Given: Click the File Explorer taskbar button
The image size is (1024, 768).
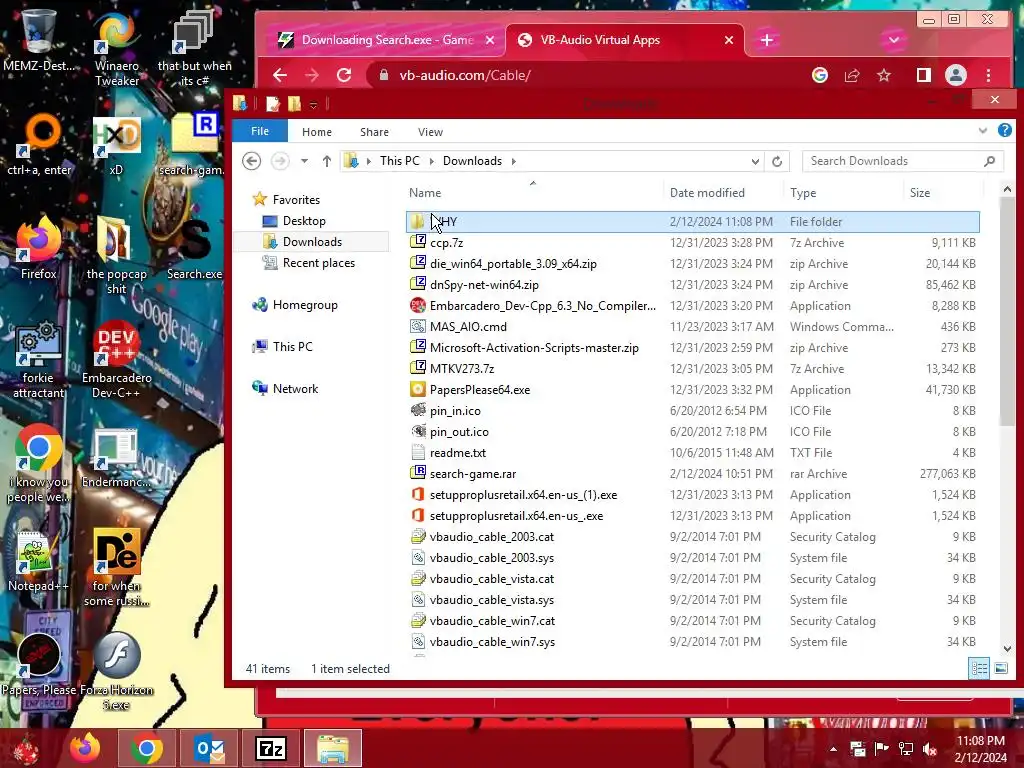Looking at the screenshot, I should pyautogui.click(x=332, y=748).
